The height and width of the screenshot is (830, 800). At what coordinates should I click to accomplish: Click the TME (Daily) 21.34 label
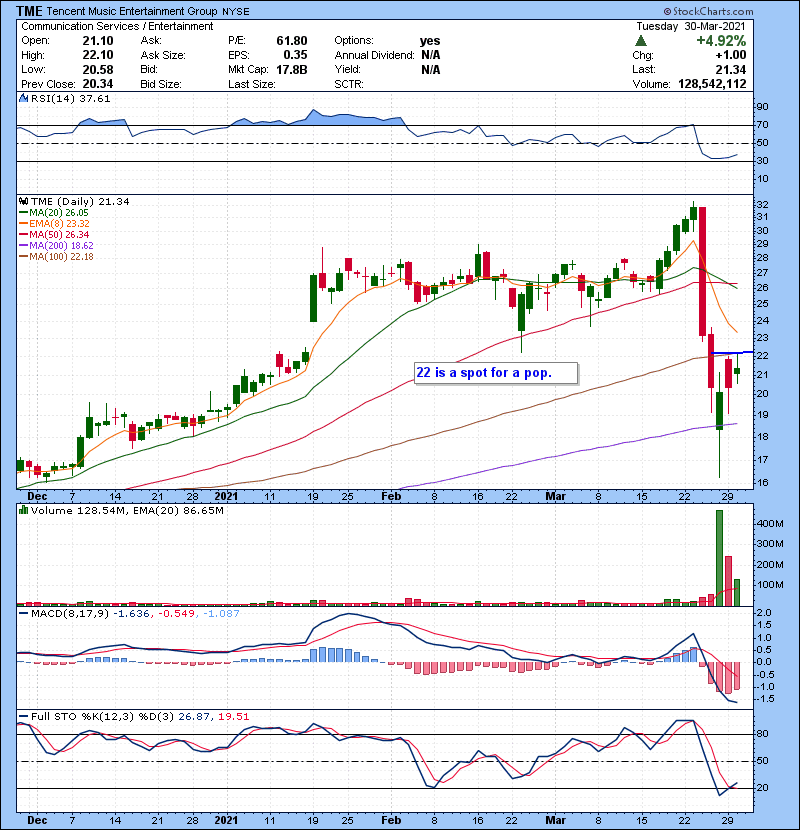click(80, 202)
